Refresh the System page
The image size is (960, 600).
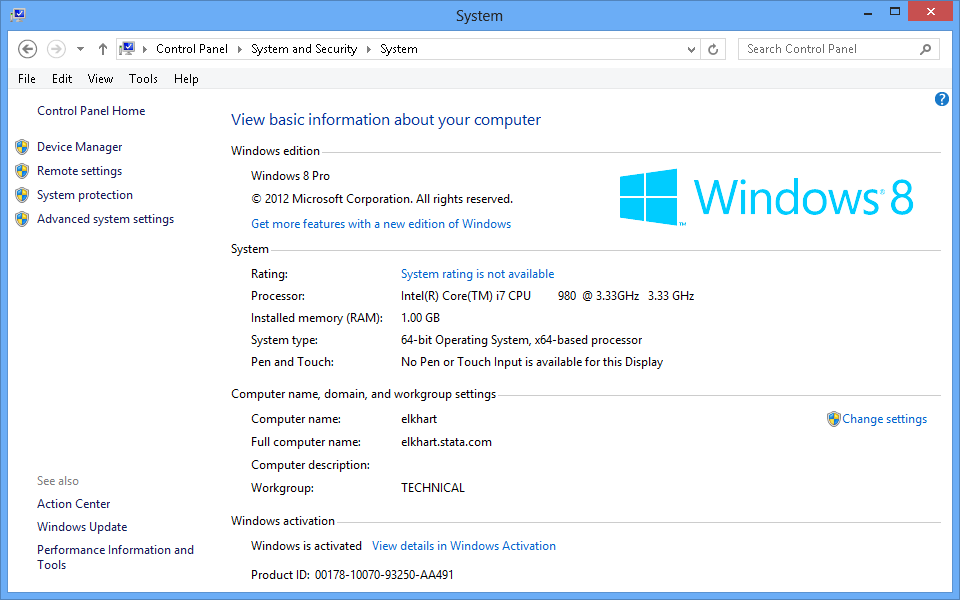coord(713,49)
